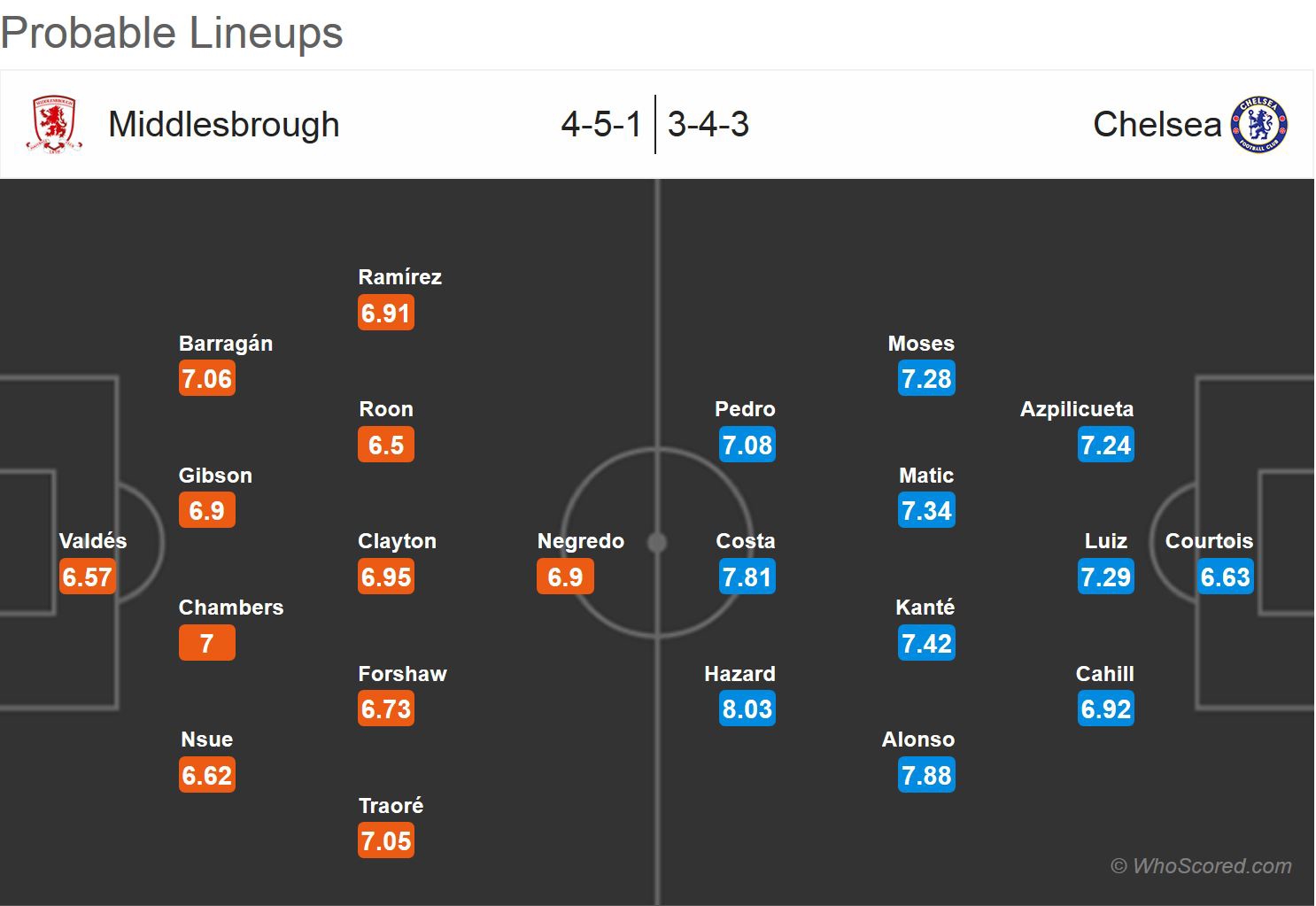Click Courtois' 6.63 rating badge
1316x906 pixels.
tap(1225, 577)
